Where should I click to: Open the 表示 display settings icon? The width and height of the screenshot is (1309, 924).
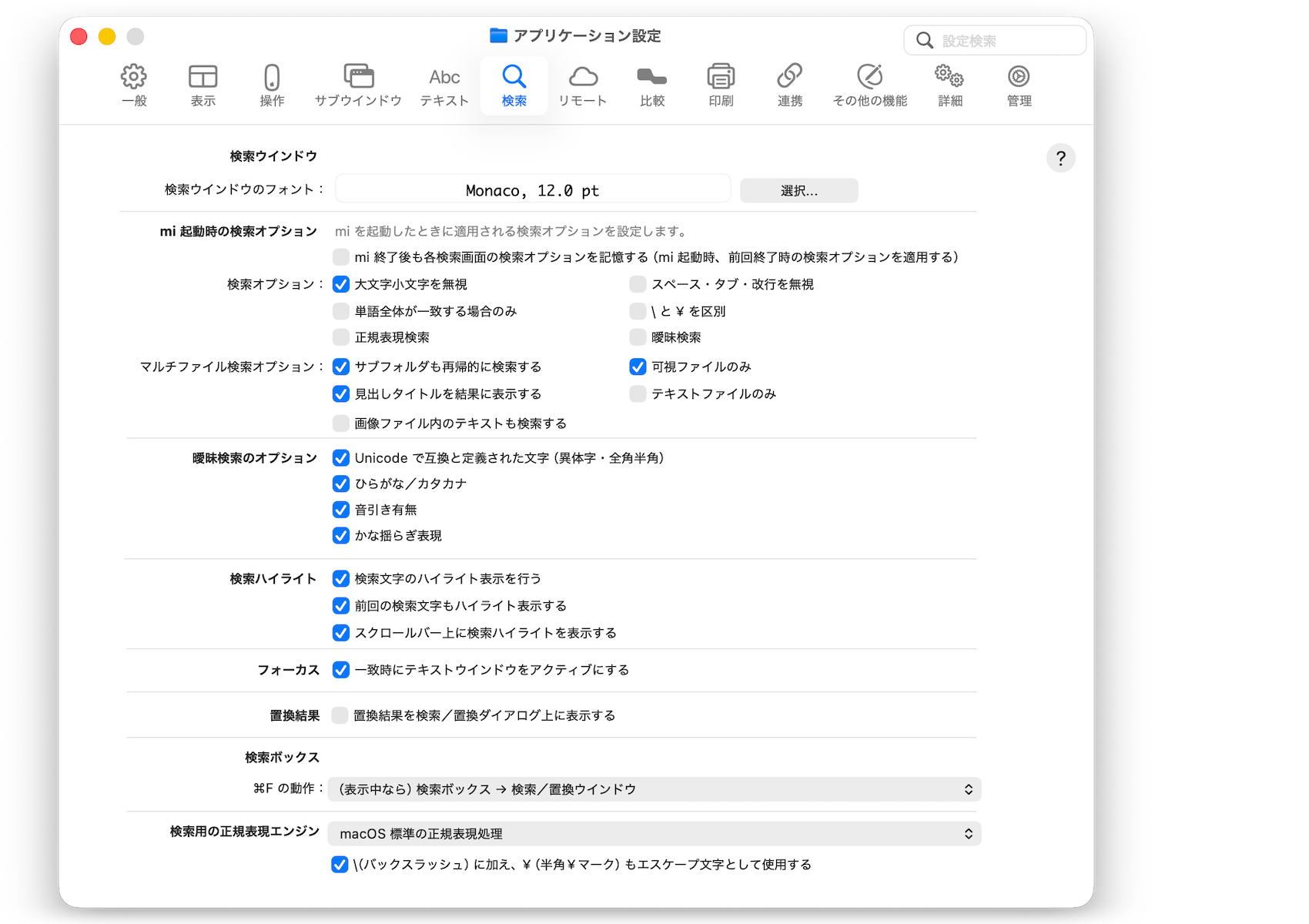coord(203,77)
